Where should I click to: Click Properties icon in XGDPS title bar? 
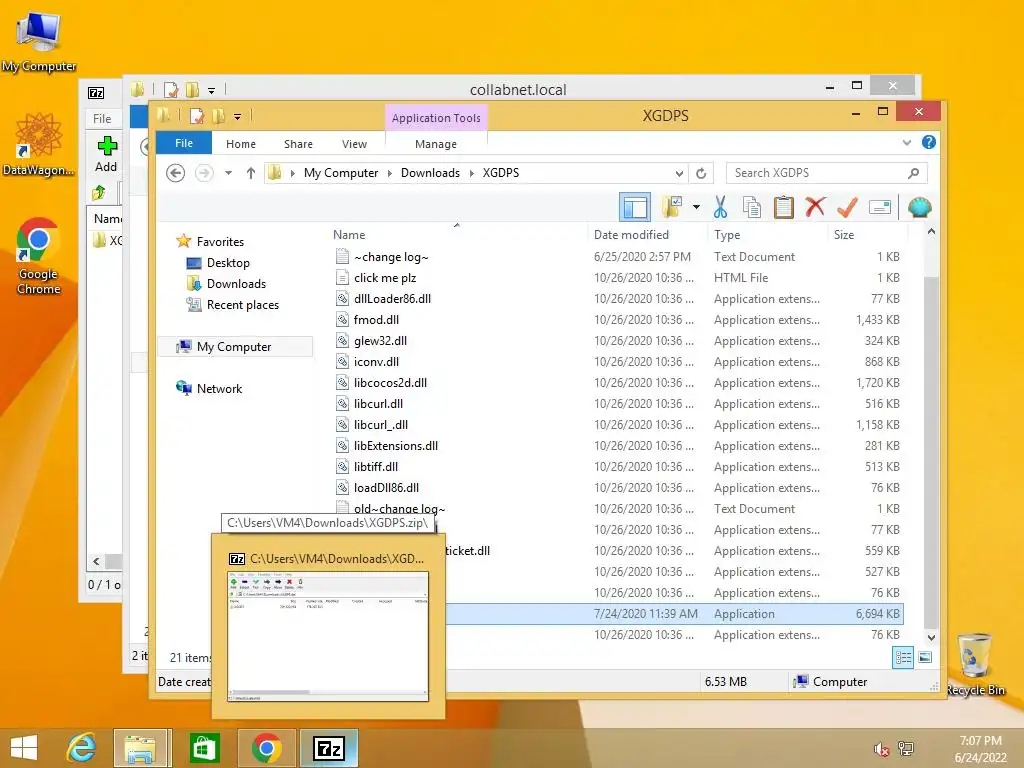click(x=197, y=116)
